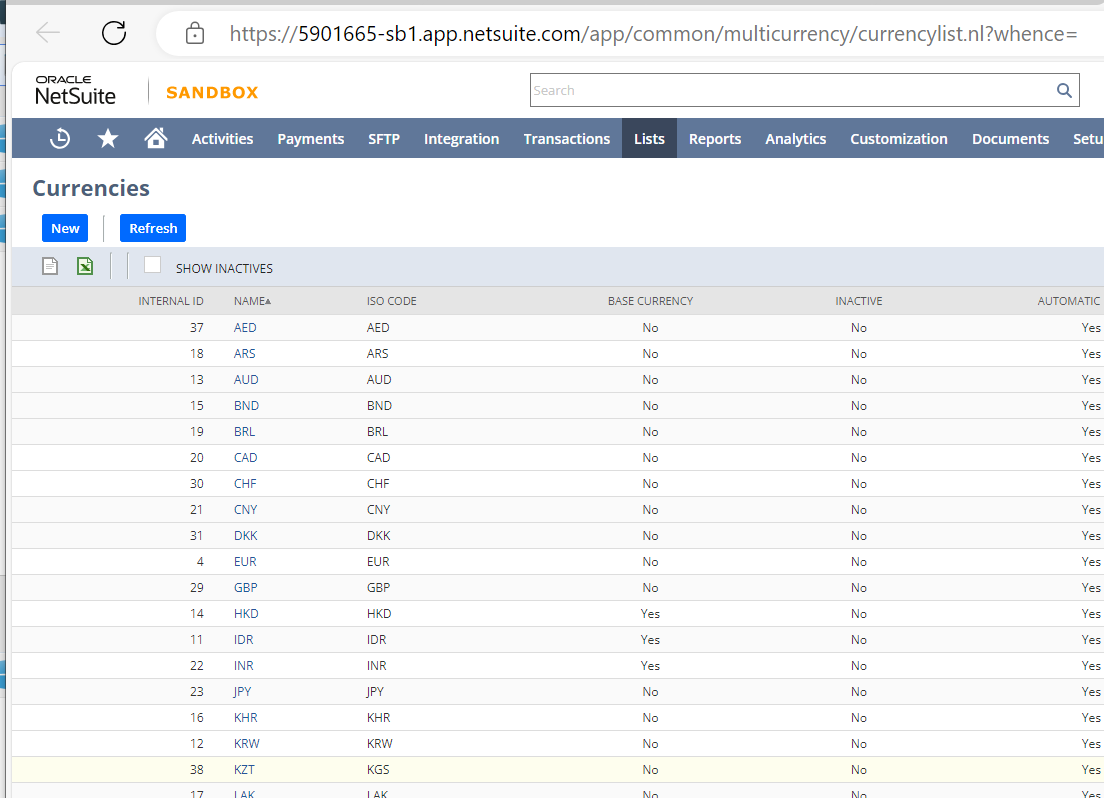
Task: Open the Shortcuts star icon
Action: [108, 138]
